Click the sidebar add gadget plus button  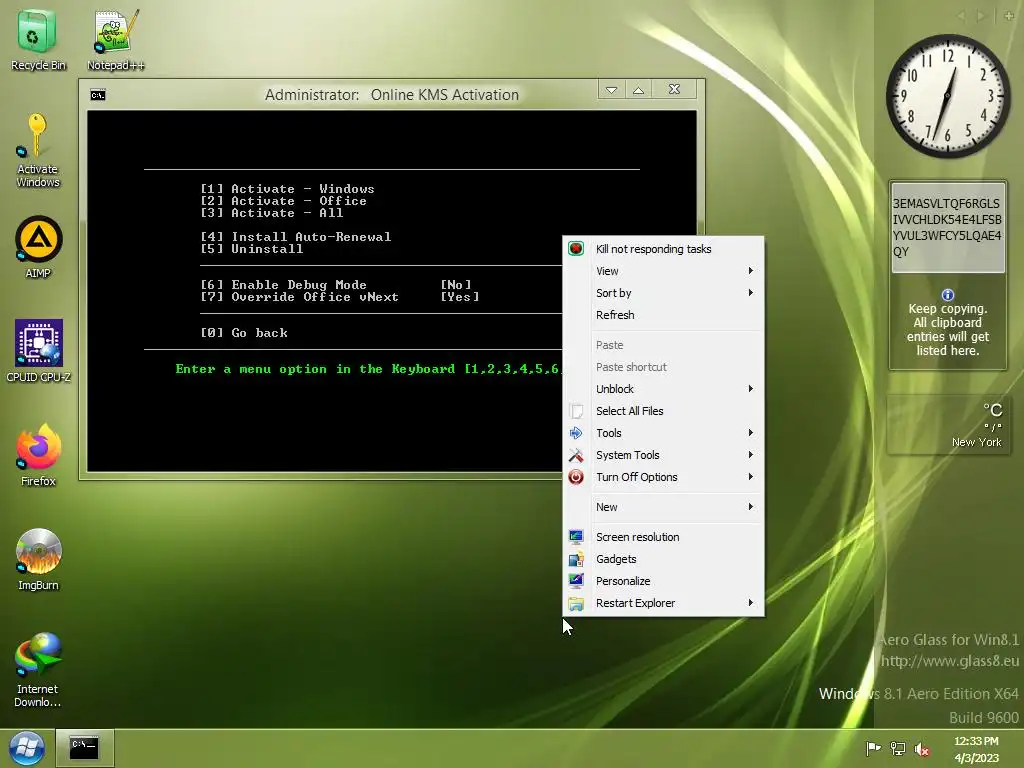click(1009, 16)
